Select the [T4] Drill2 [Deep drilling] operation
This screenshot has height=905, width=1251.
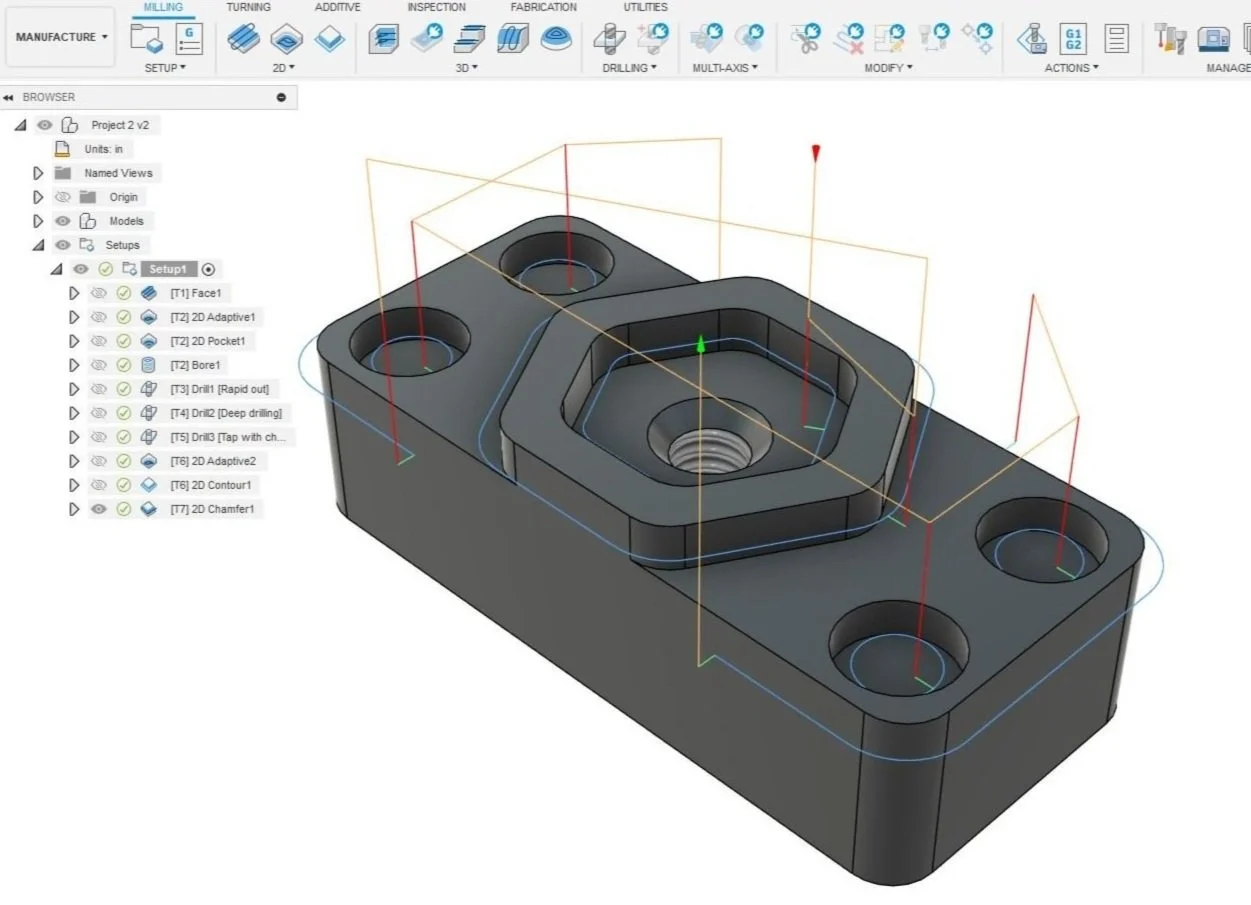pos(226,413)
